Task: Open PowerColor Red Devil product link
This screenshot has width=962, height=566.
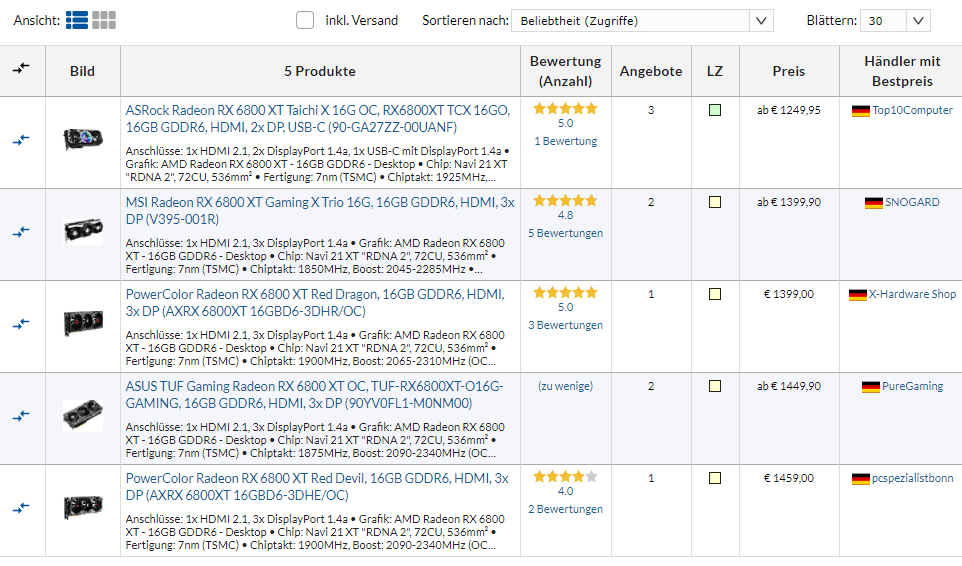Action: click(317, 487)
